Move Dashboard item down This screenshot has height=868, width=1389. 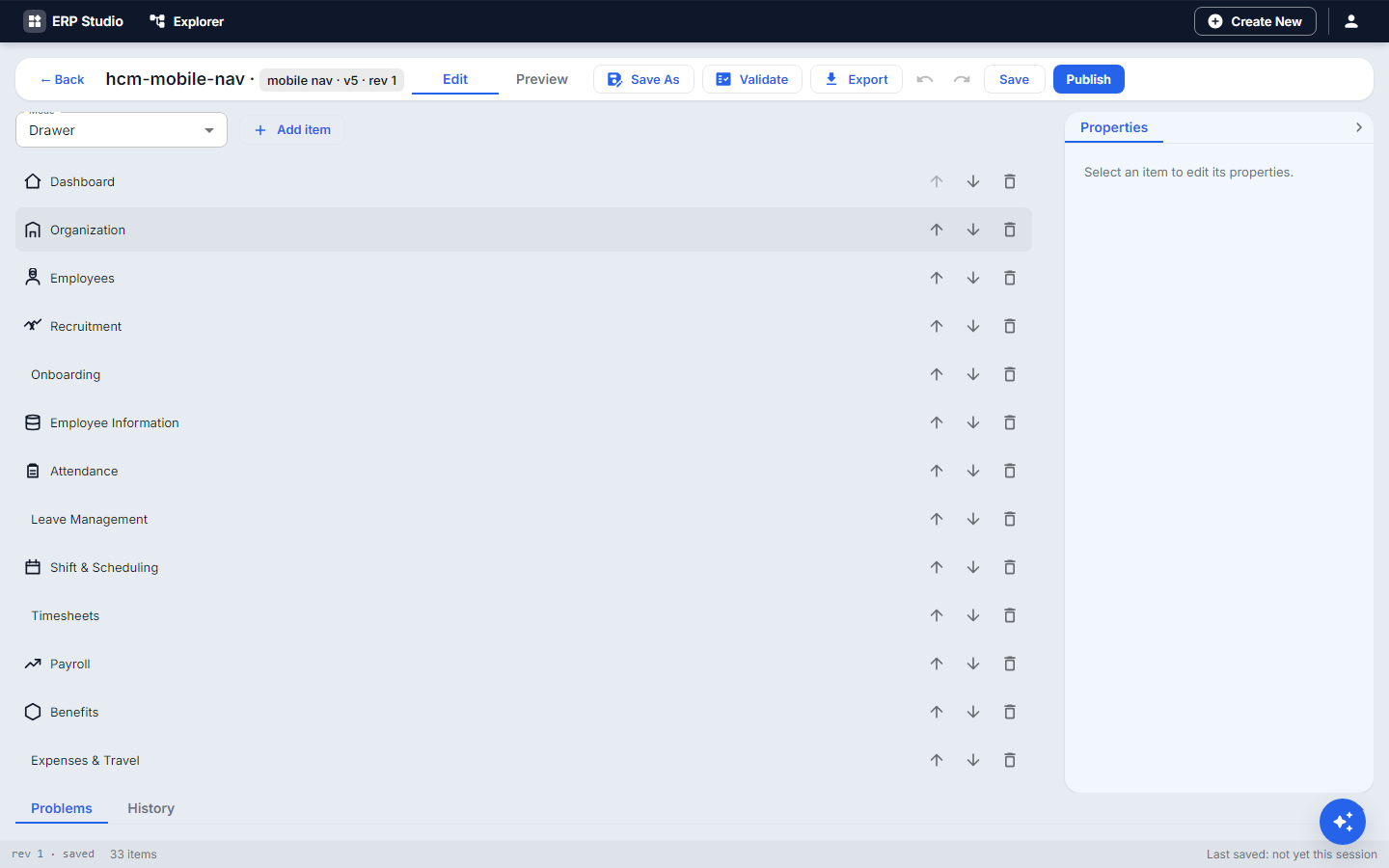973,181
